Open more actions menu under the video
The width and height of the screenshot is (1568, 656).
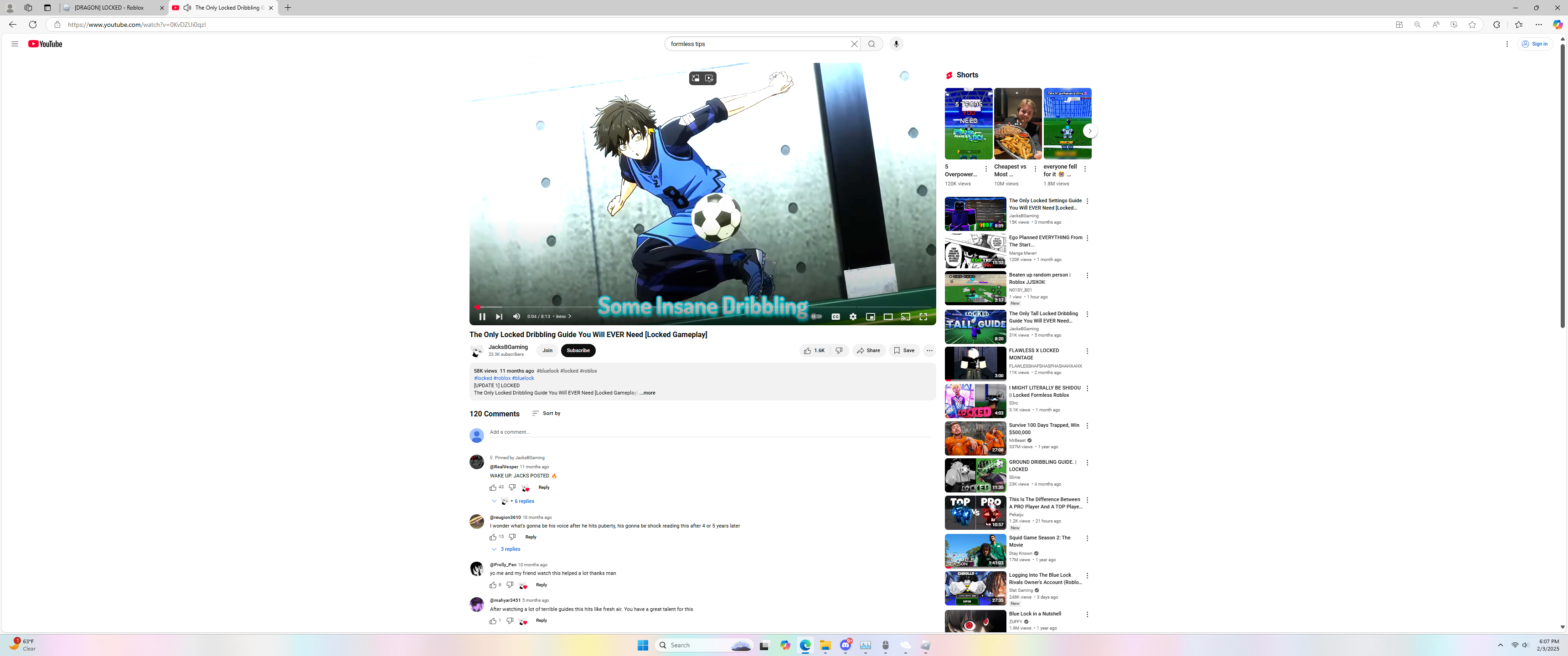click(x=929, y=350)
